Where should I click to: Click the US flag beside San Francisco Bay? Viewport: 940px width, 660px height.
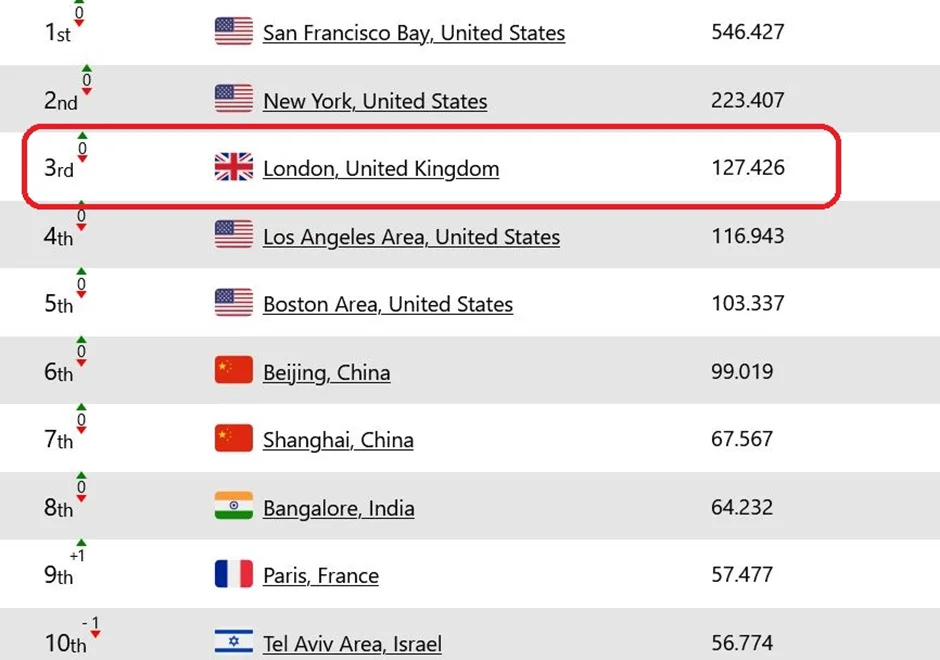pos(233,32)
